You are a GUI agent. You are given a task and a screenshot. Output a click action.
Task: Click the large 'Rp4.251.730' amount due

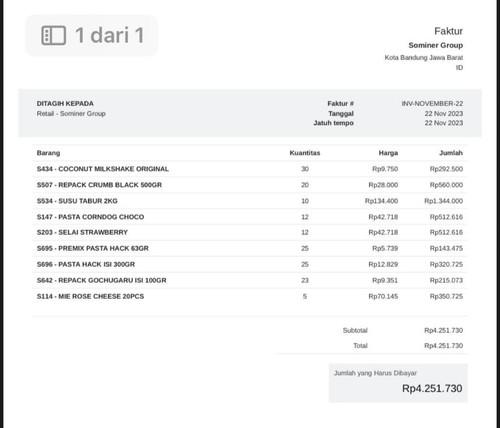(432, 388)
